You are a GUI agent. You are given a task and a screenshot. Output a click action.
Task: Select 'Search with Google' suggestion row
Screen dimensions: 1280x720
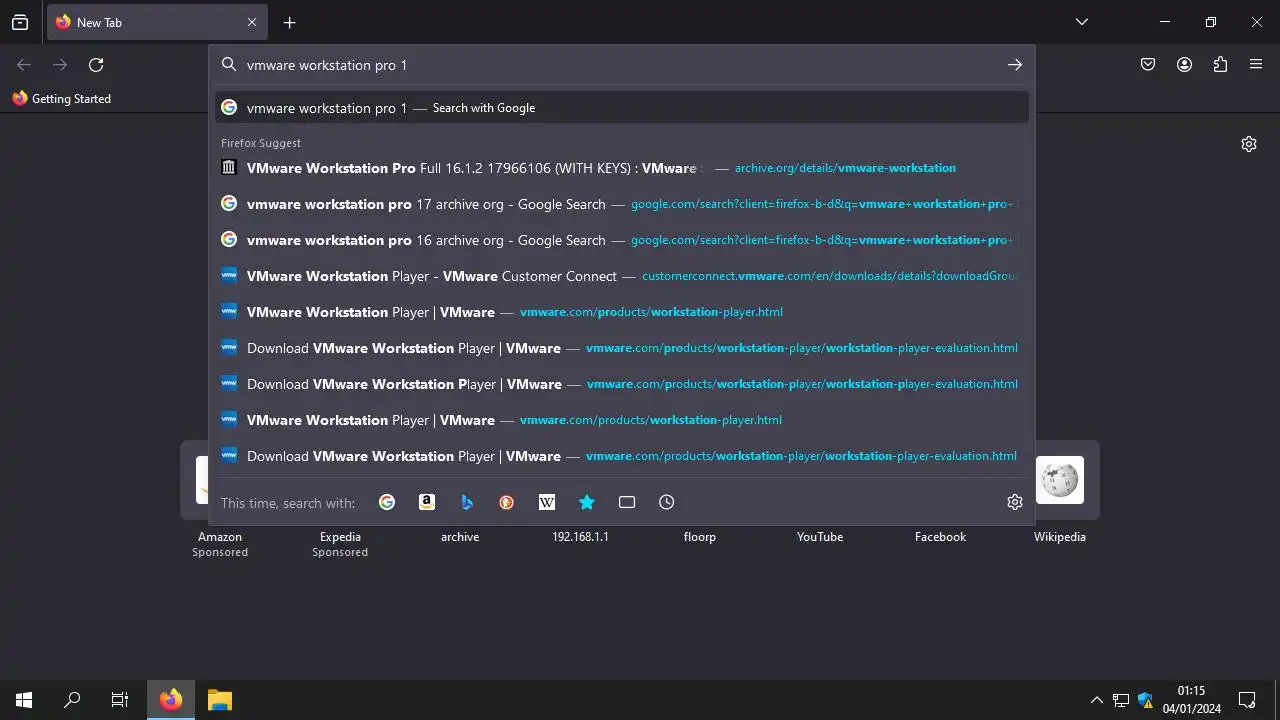pos(622,108)
